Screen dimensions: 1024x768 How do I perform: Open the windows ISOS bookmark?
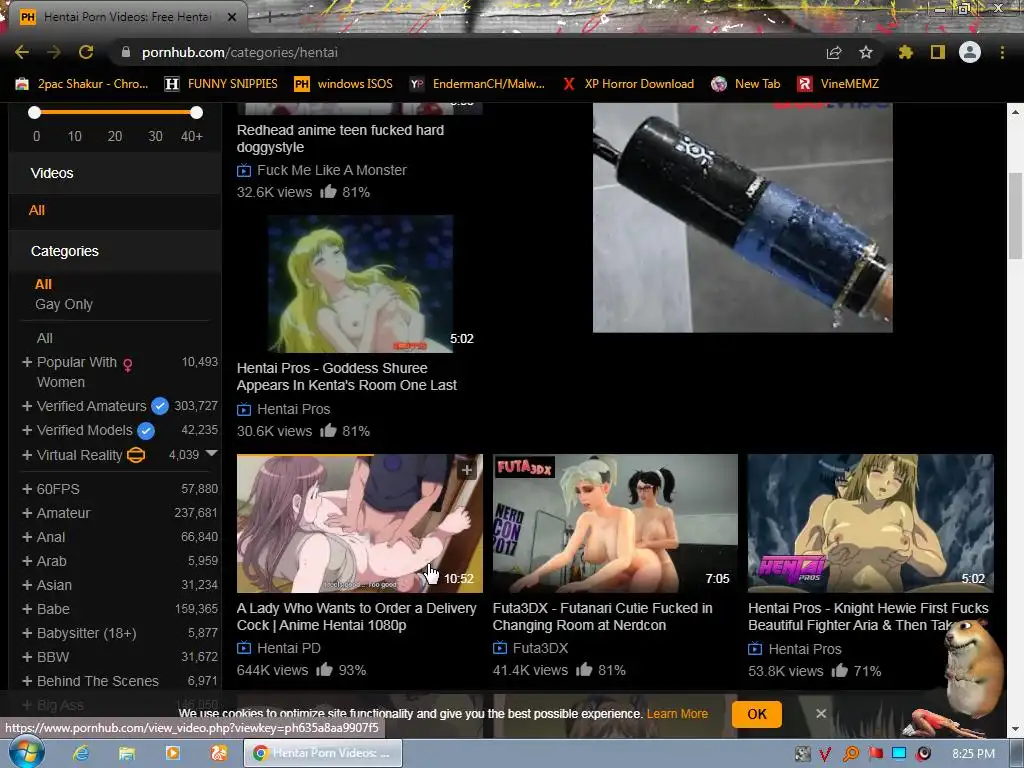[344, 84]
